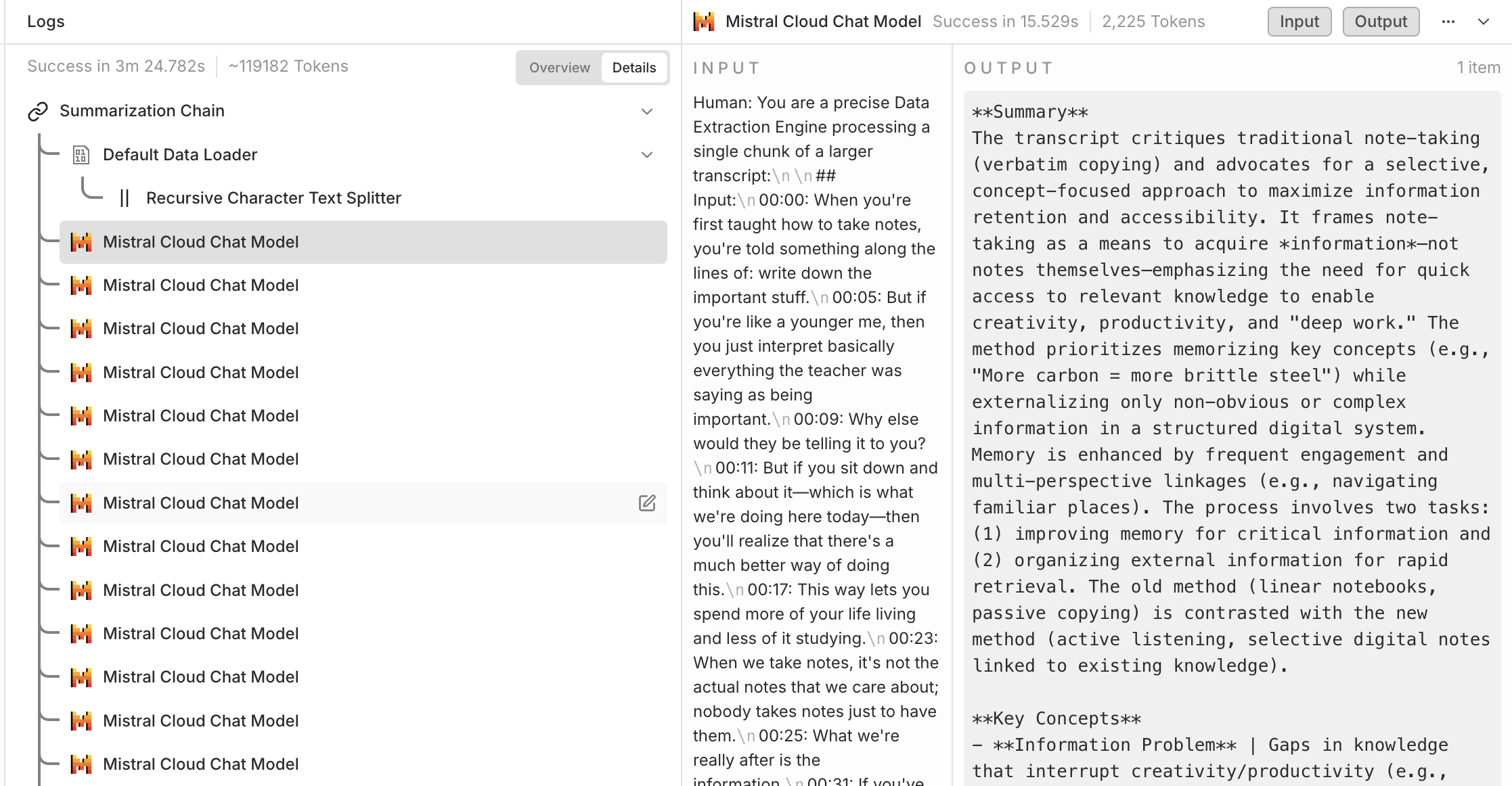Click the edit icon on the hovered Mistral row

[x=647, y=503]
